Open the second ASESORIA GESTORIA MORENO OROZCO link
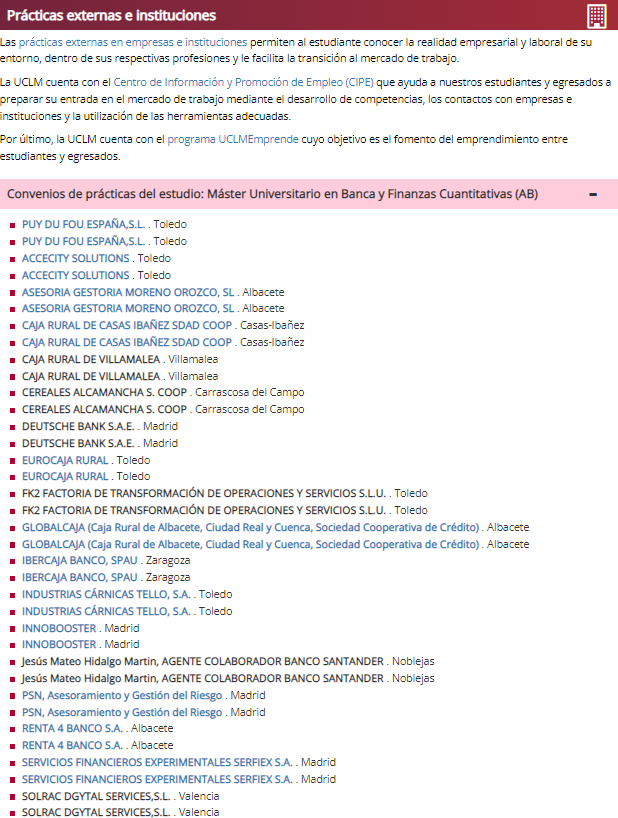 [x=128, y=308]
